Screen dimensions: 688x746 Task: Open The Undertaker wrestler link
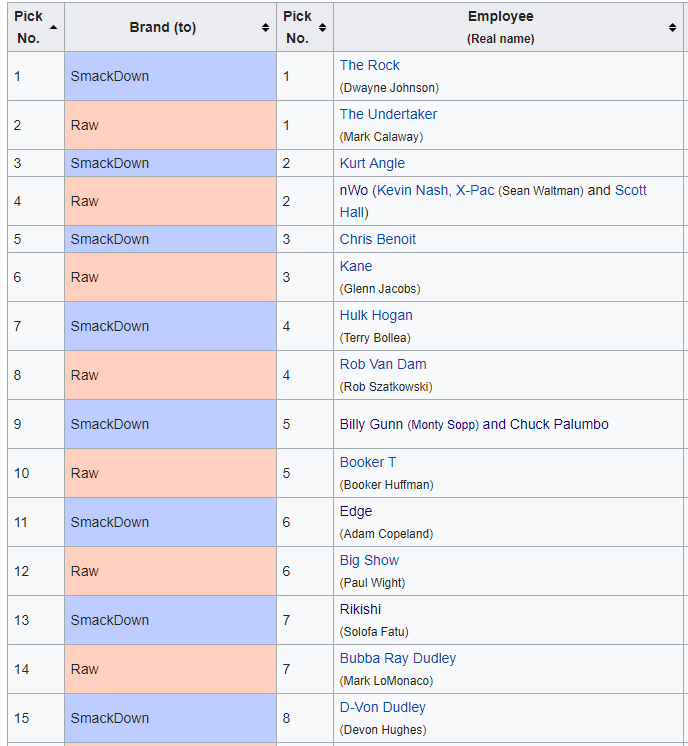pyautogui.click(x=388, y=114)
